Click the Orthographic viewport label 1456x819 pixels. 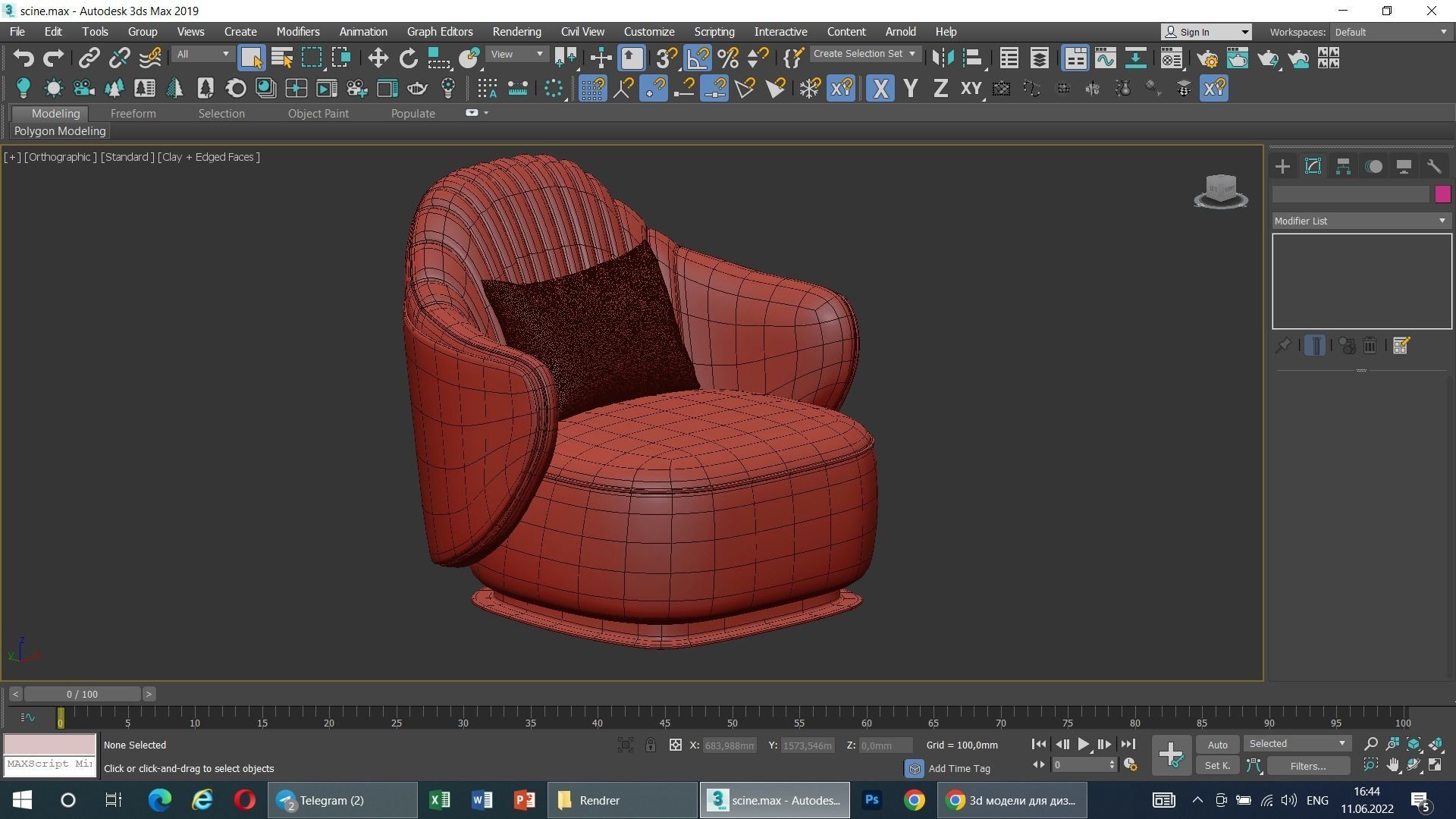click(60, 157)
